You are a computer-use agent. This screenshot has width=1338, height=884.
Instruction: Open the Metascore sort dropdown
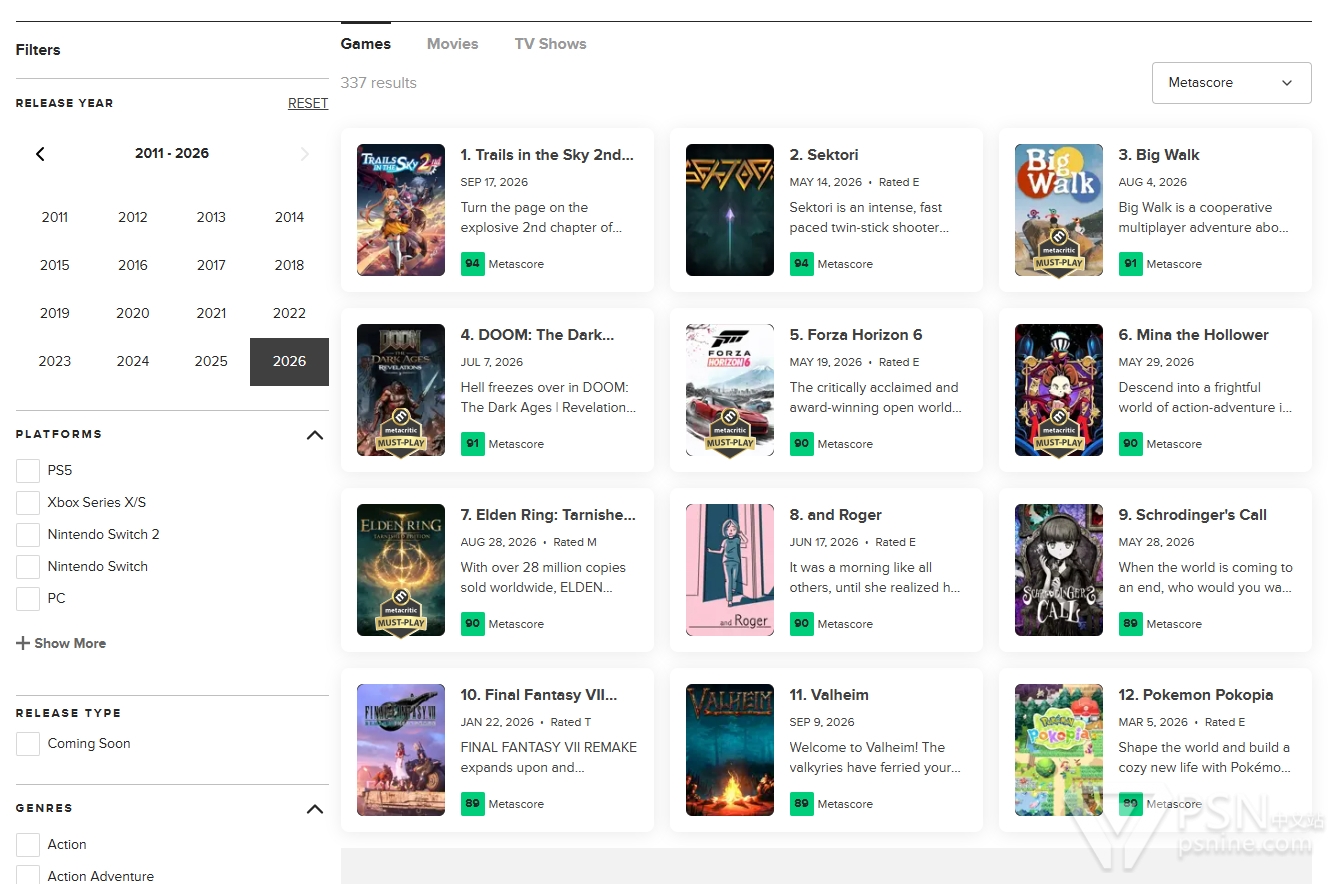point(1231,83)
